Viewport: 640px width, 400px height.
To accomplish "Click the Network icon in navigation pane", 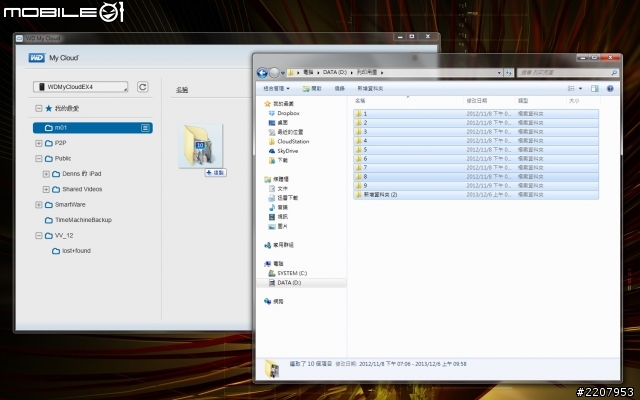I will [268, 302].
